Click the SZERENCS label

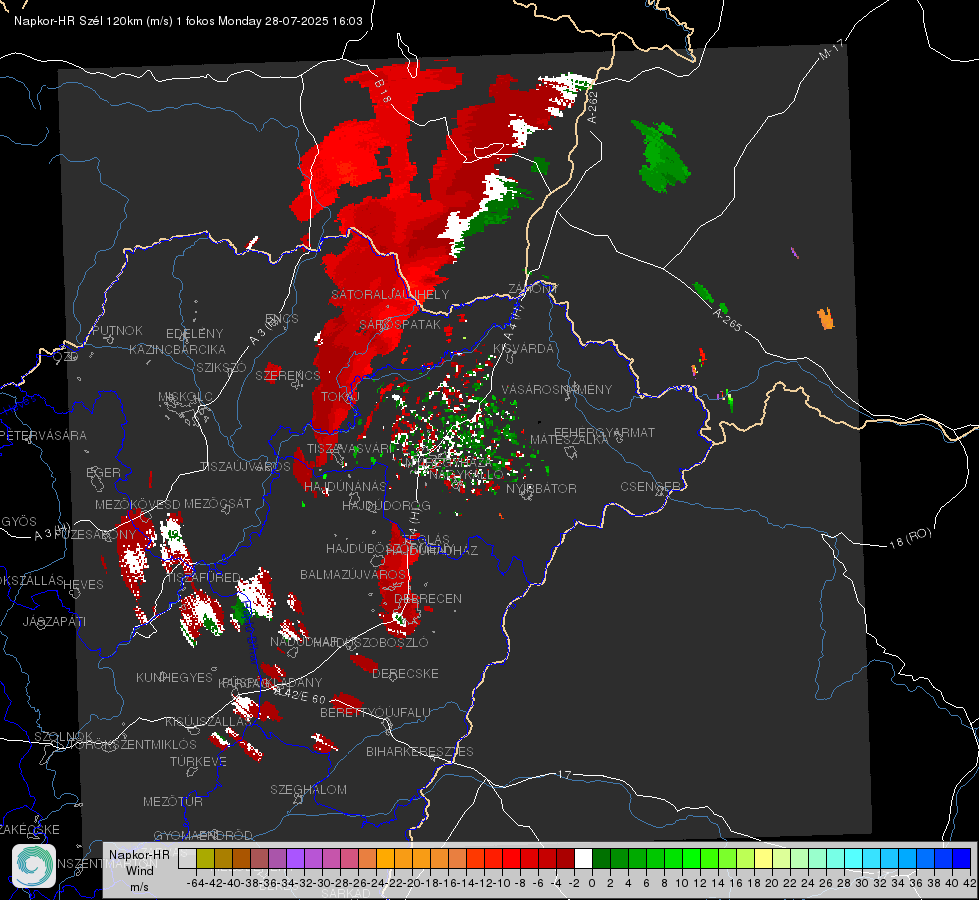pos(288,375)
